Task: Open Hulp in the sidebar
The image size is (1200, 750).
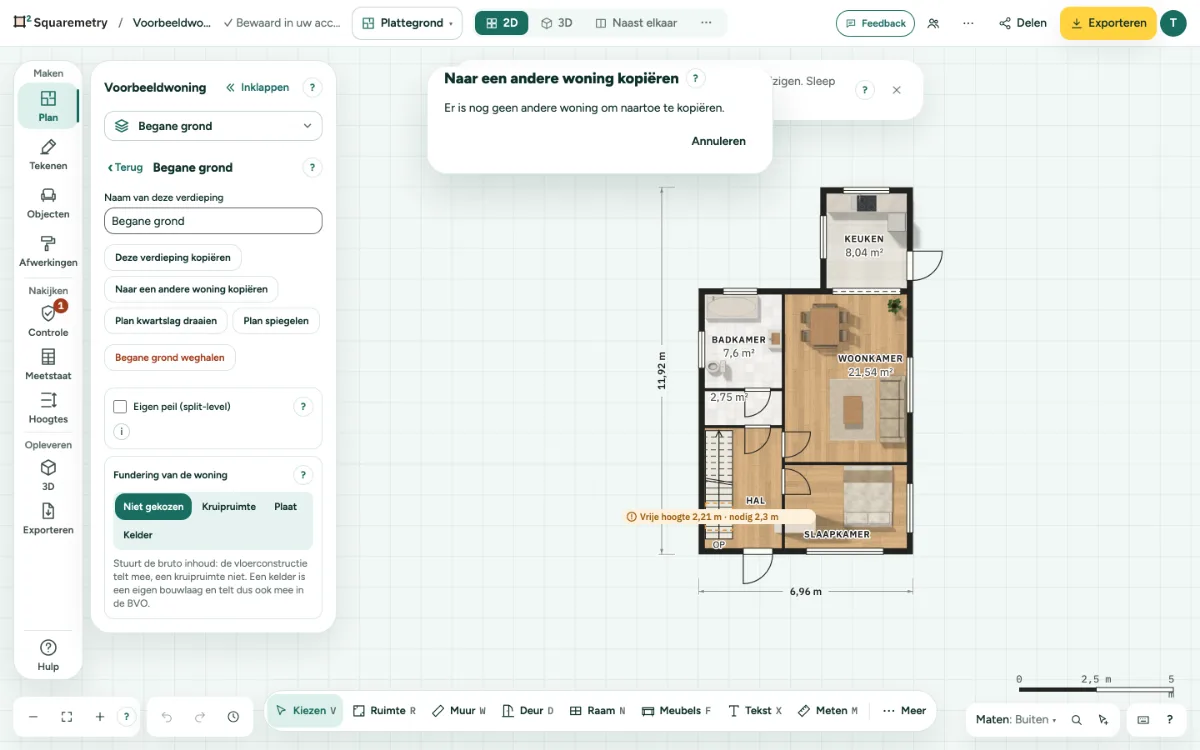Action: (48, 655)
